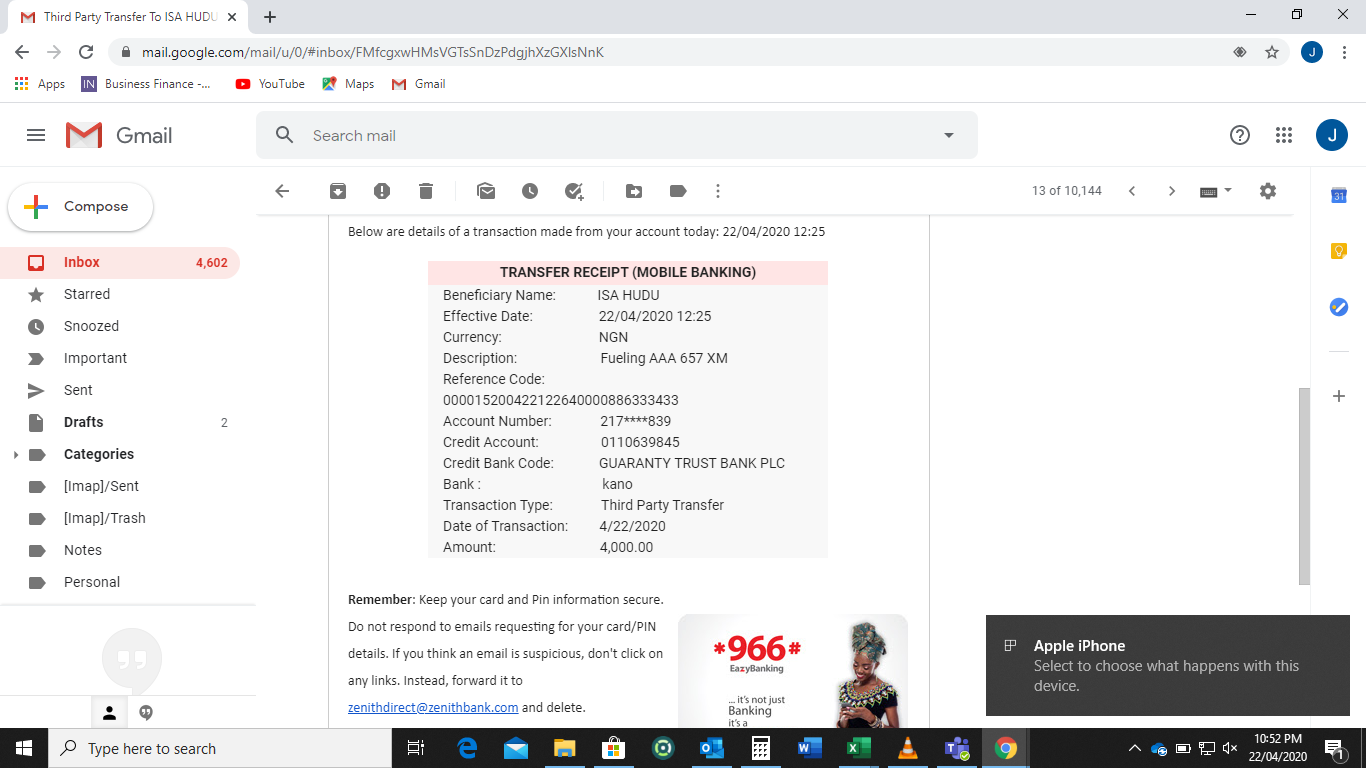1366x768 pixels.
Task: Show Hangouts contacts person icon
Action: (110, 712)
